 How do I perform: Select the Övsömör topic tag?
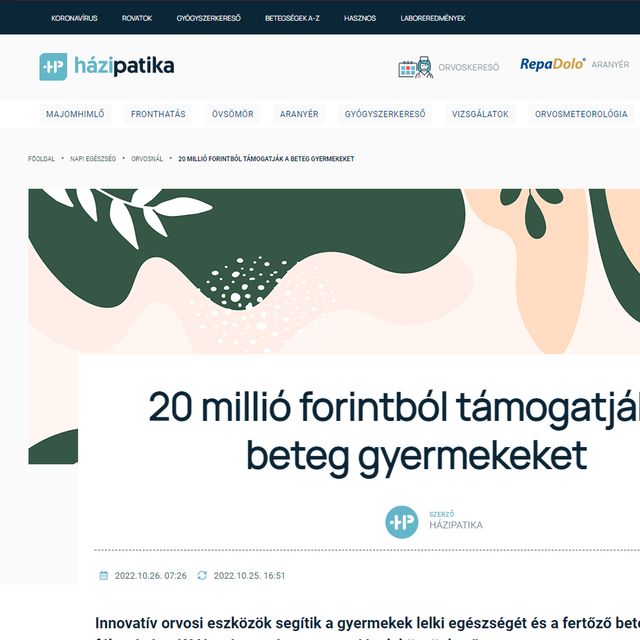[233, 114]
